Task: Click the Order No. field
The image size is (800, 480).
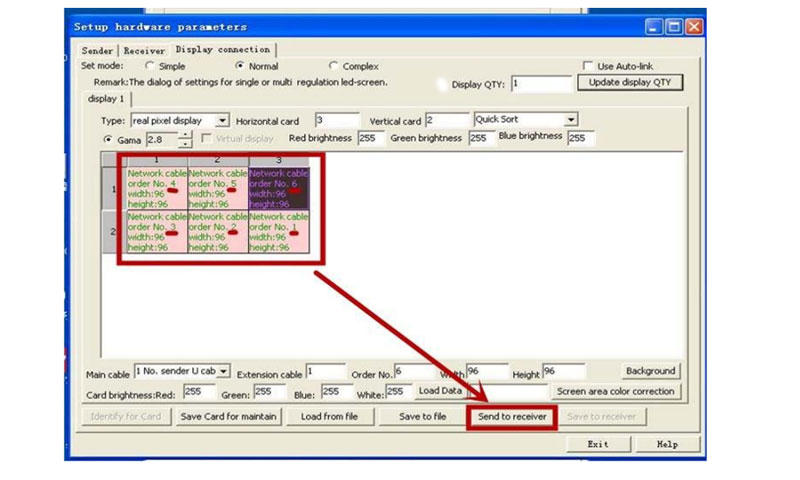Action: coord(414,371)
